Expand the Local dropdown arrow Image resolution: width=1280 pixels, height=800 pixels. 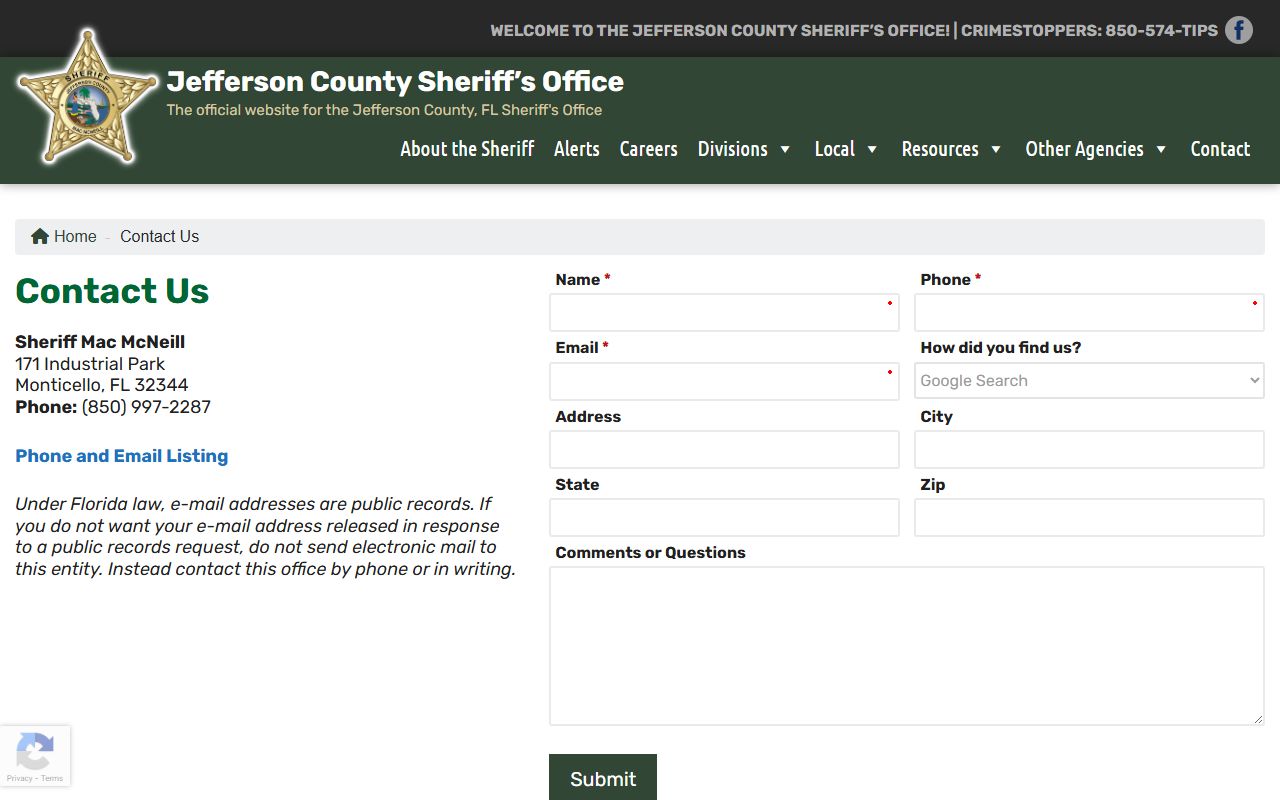[x=872, y=149]
